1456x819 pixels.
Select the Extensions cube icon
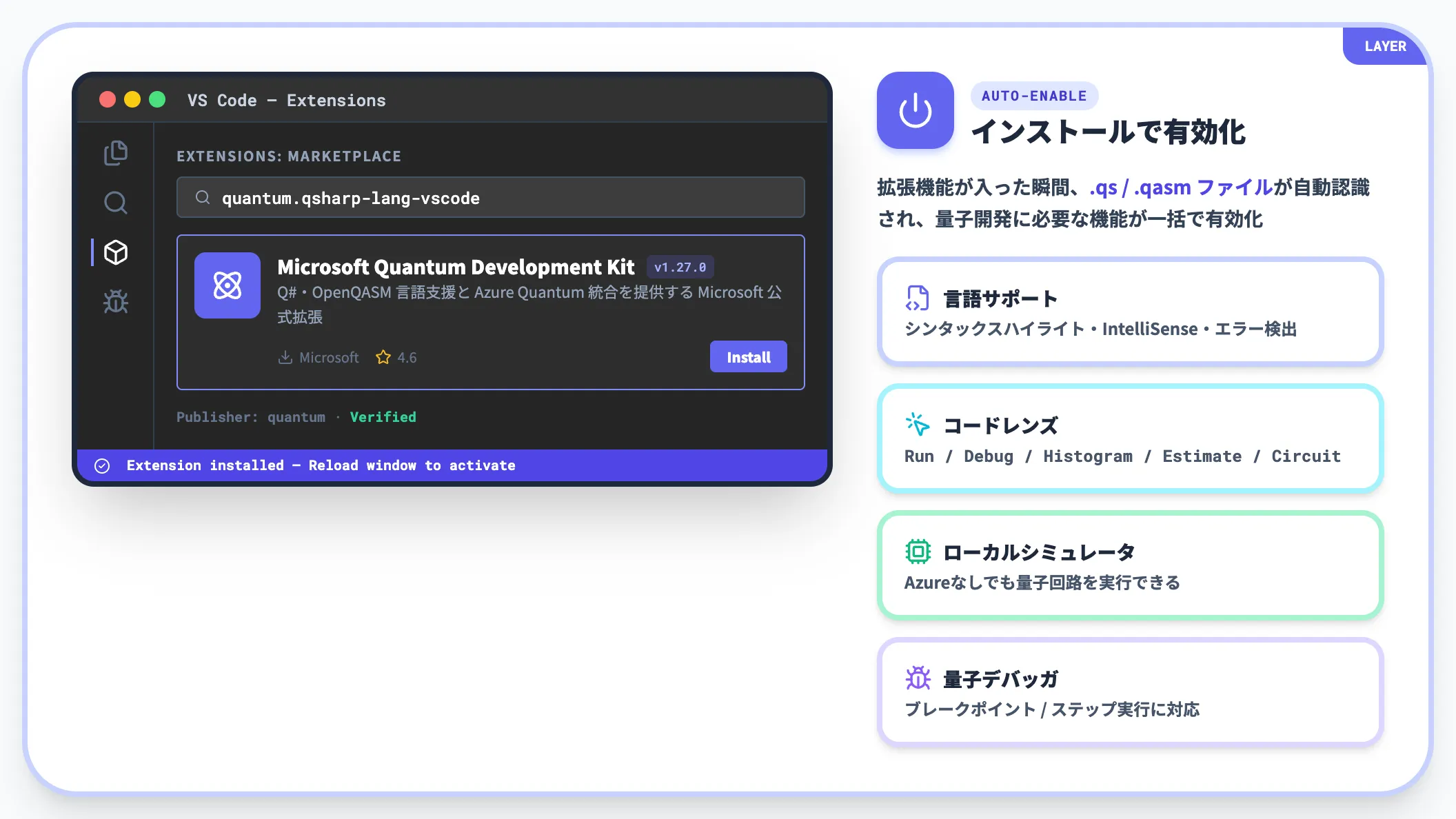coord(116,252)
